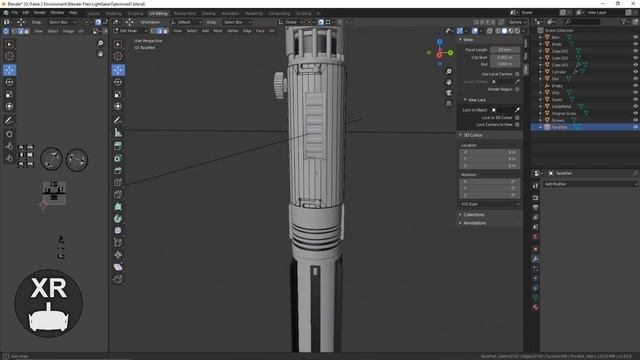Open the Vertex menu in the 3D viewport
The image size is (640, 360).
click(233, 31)
